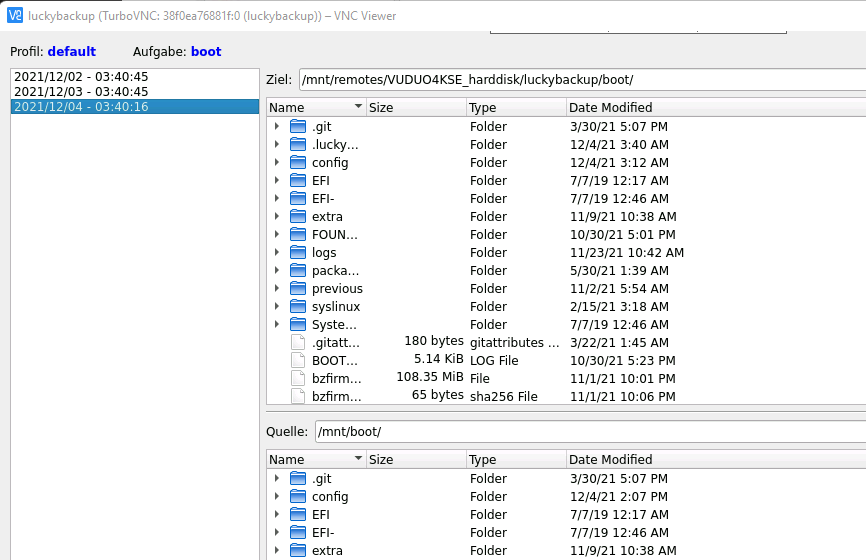
Task: Click the logs folder icon in Ziel list
Action: pyautogui.click(x=298, y=252)
